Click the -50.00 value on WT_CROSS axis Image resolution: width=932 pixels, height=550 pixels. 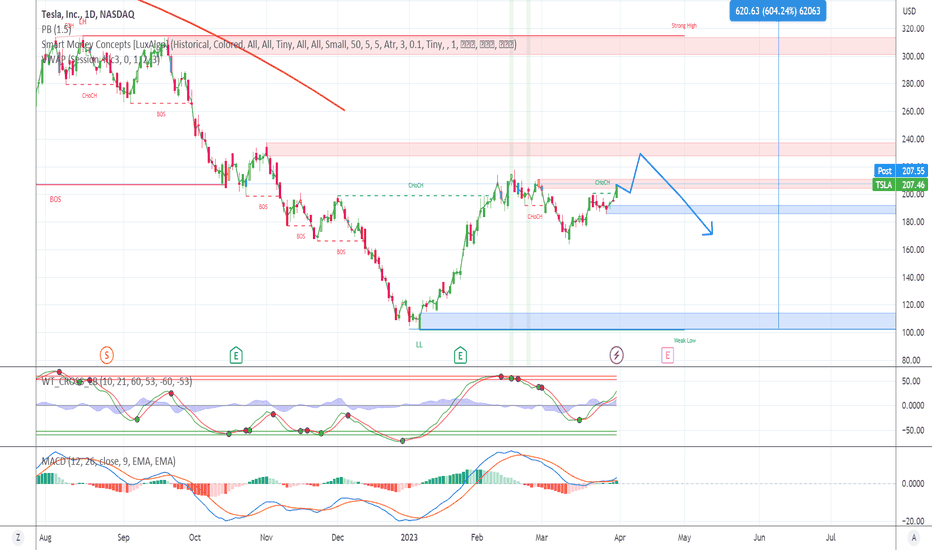[x=913, y=430]
